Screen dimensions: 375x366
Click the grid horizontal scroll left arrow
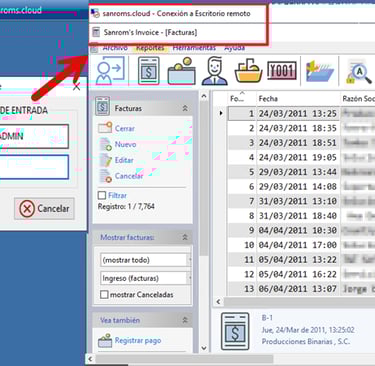pos(218,302)
